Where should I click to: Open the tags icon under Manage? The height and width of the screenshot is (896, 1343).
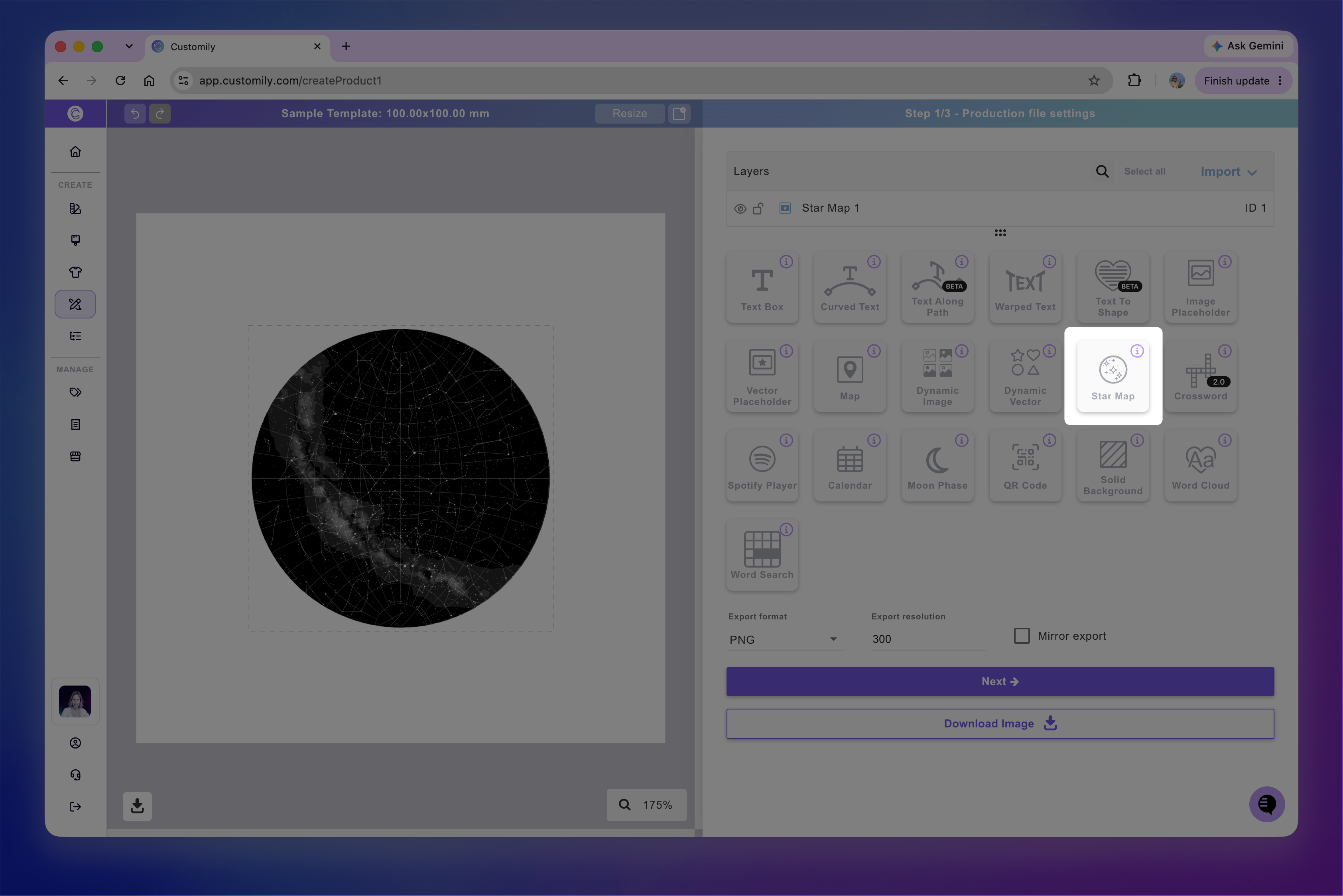point(75,393)
